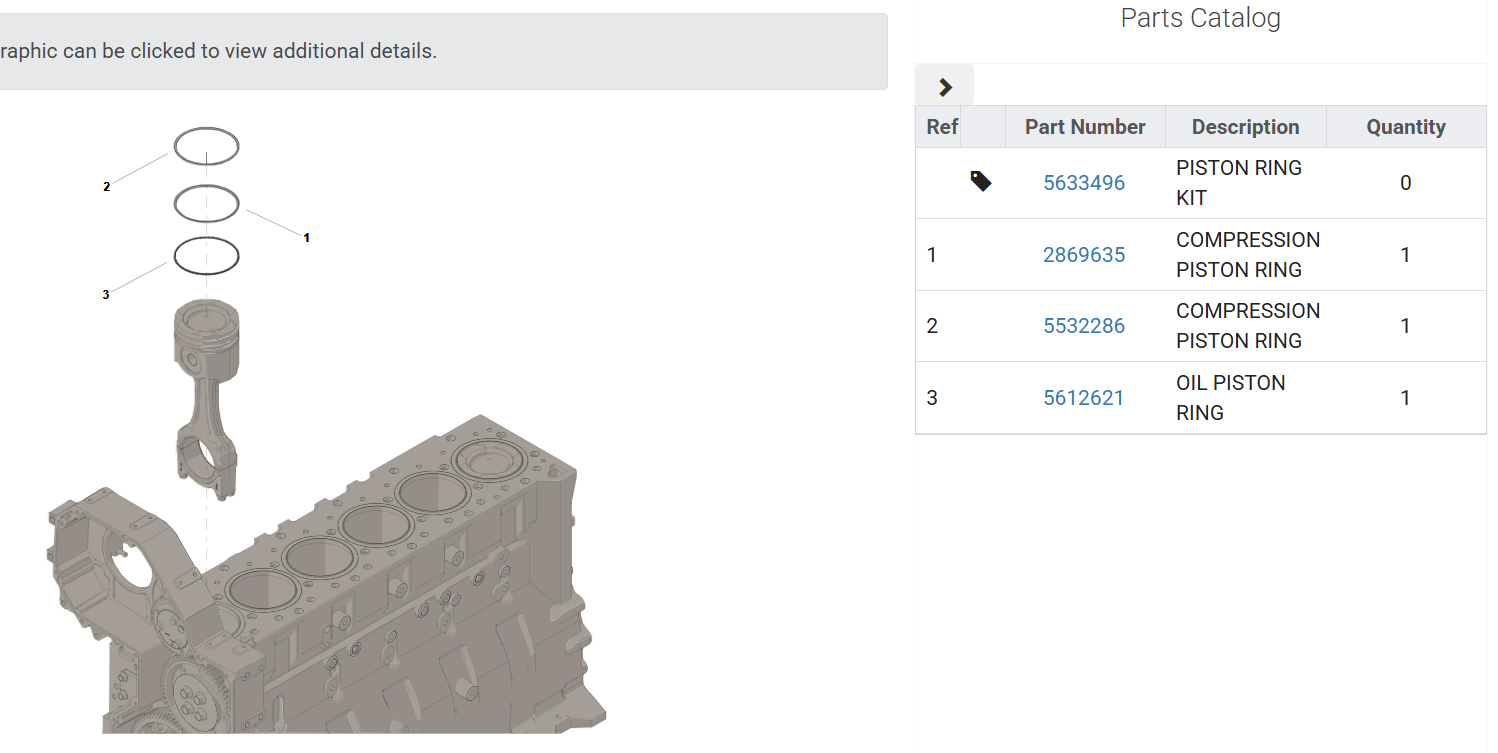Image resolution: width=1498 pixels, height=753 pixels.
Task: Select the OIL PISTON RING description cell
Action: [1246, 398]
